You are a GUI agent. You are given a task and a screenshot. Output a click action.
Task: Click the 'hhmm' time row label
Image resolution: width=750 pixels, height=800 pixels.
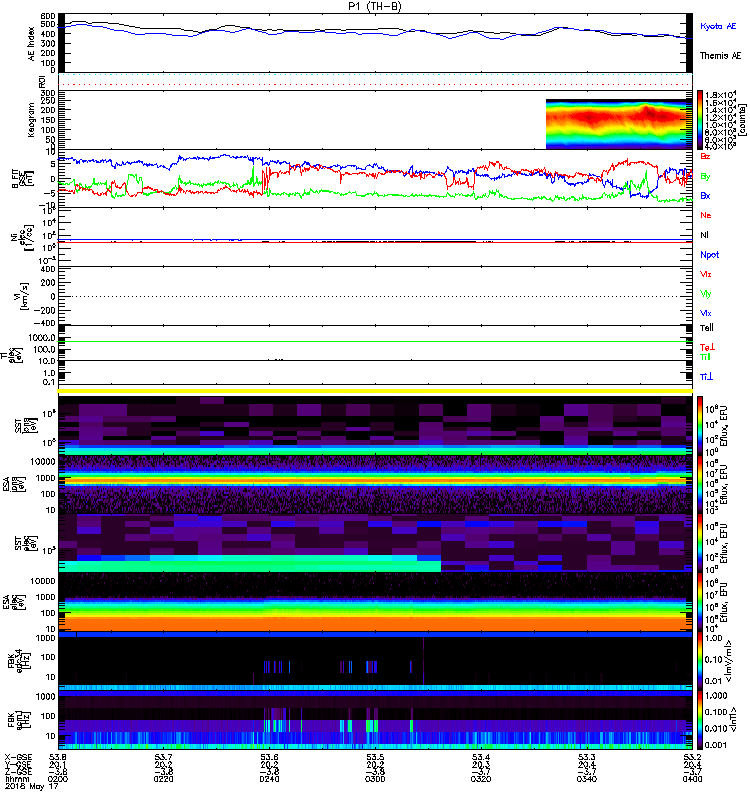coord(17,779)
